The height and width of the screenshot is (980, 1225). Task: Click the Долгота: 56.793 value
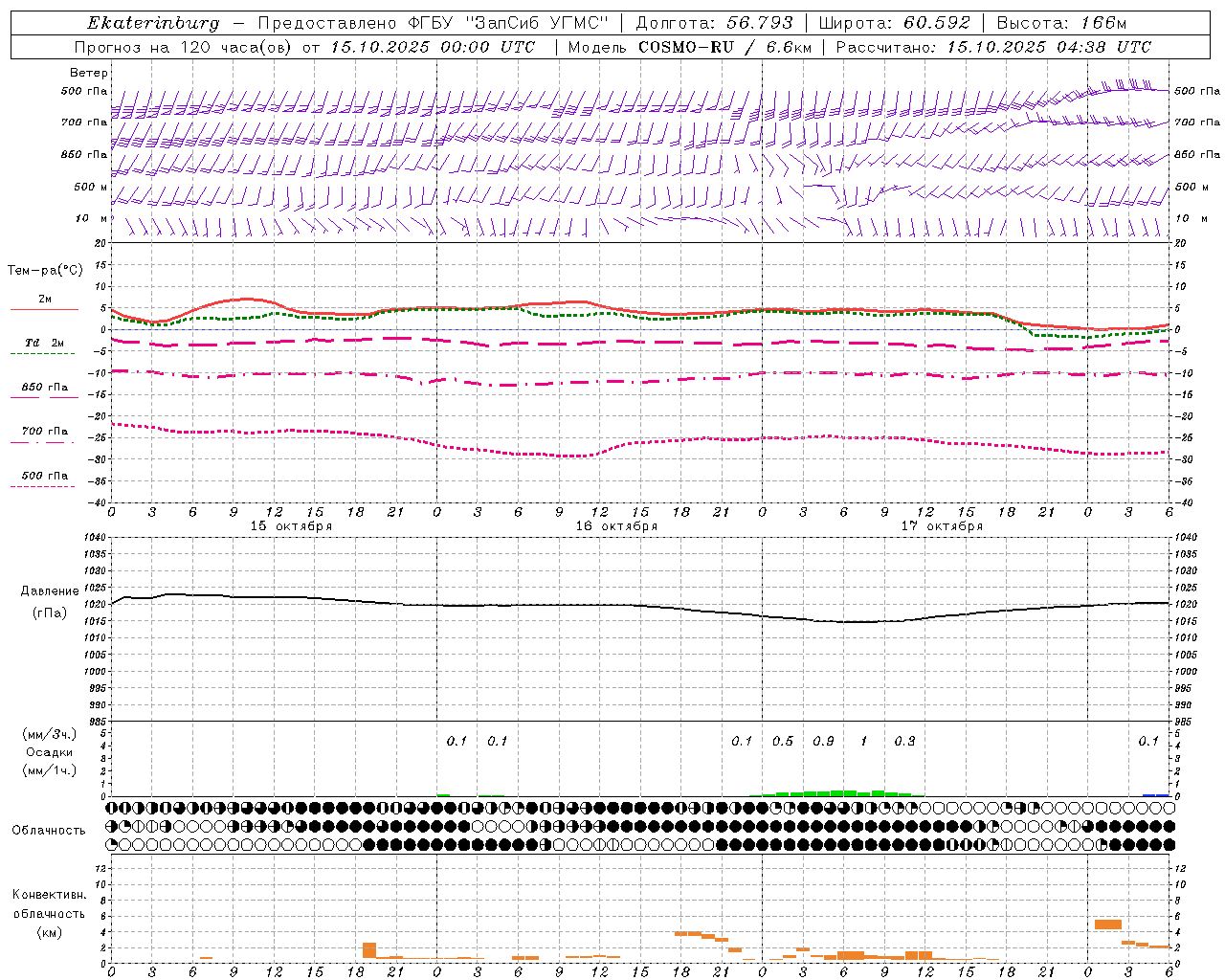715,23
